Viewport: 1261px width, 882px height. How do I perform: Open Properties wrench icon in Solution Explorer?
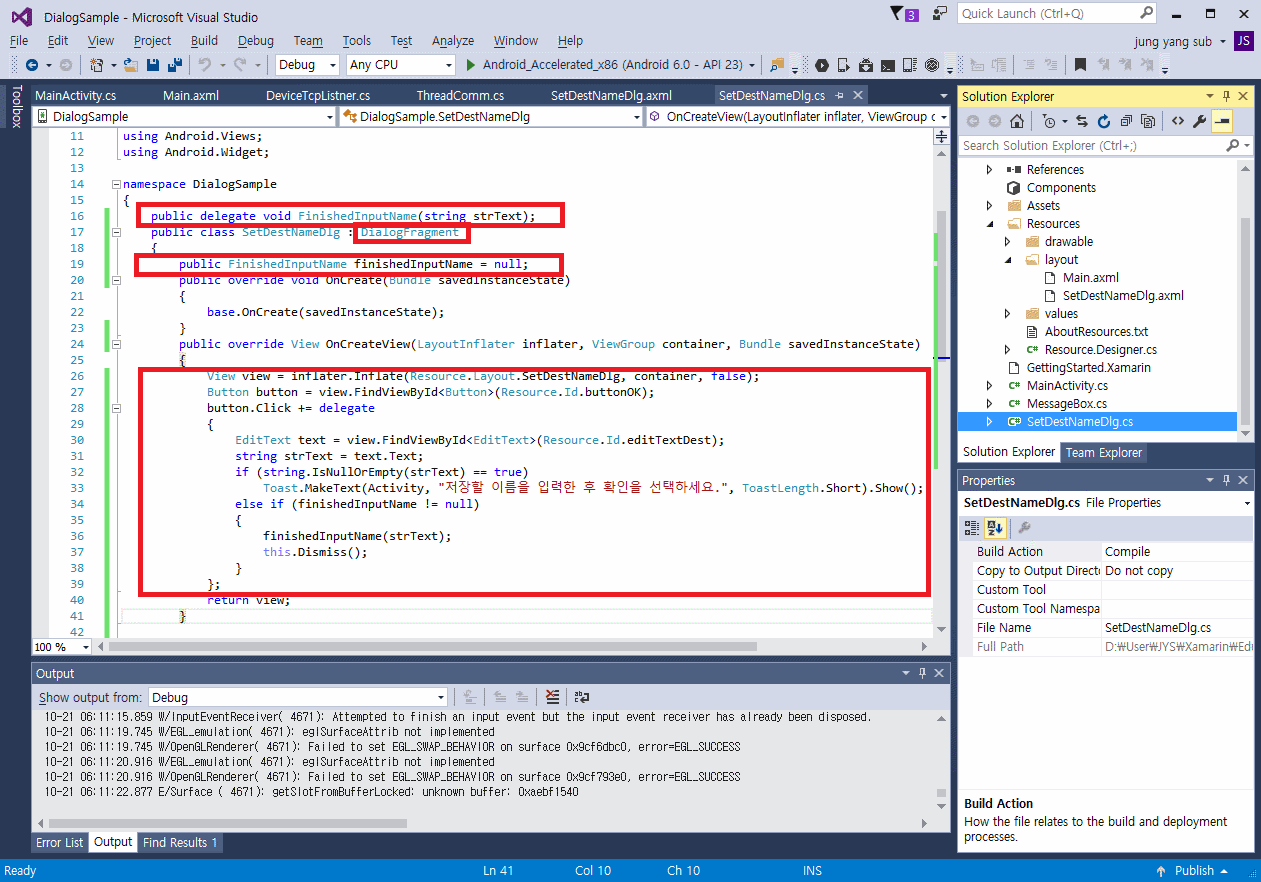coord(1199,121)
